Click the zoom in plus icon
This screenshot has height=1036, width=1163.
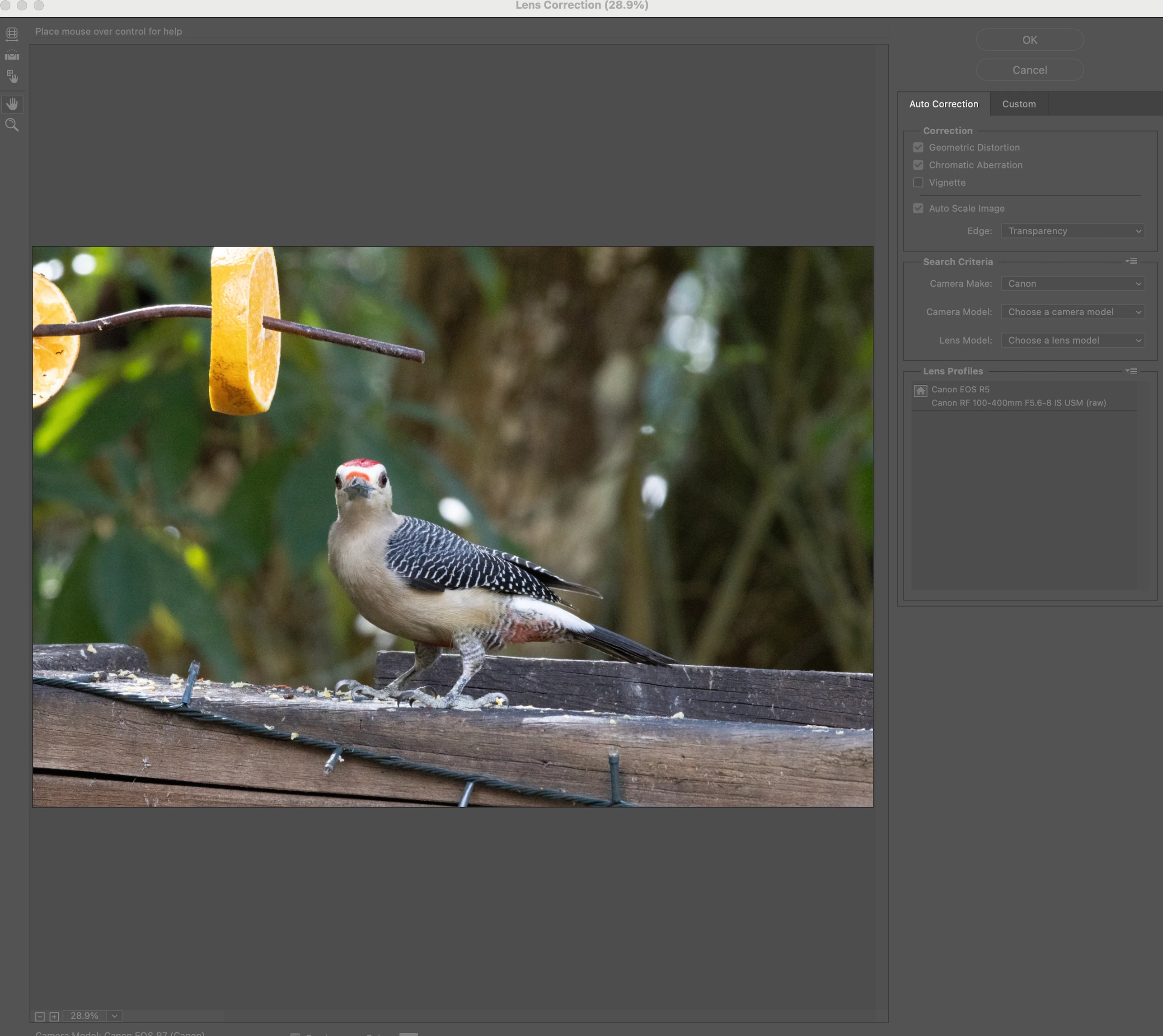pyautogui.click(x=54, y=1016)
